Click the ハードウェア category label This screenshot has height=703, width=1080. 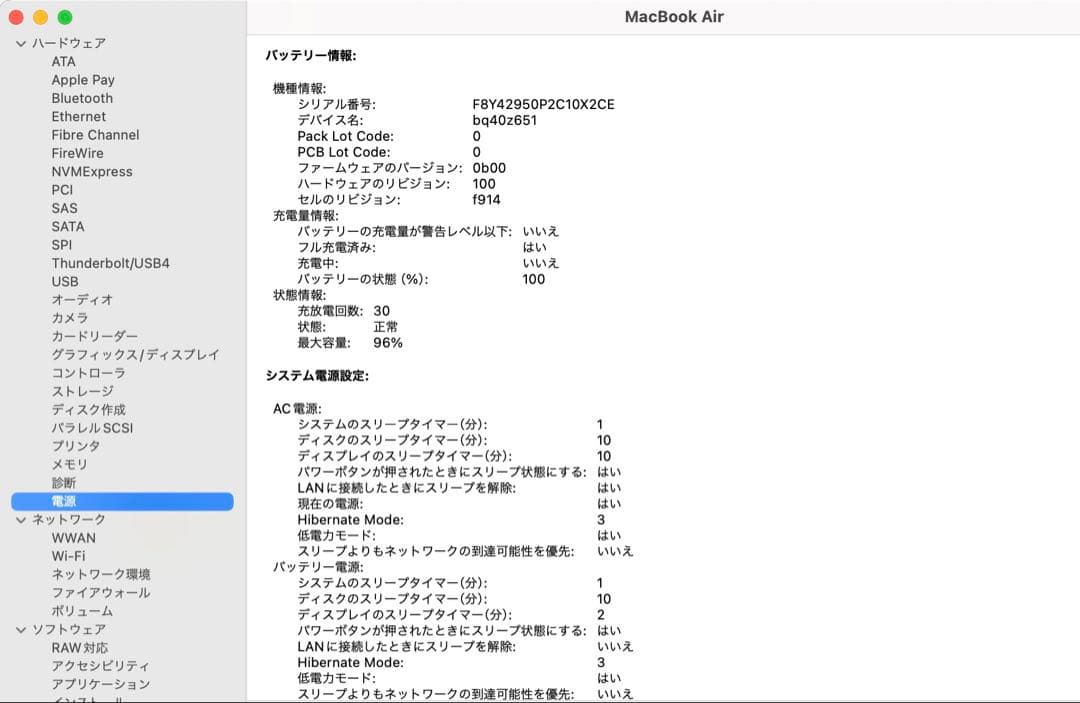69,43
